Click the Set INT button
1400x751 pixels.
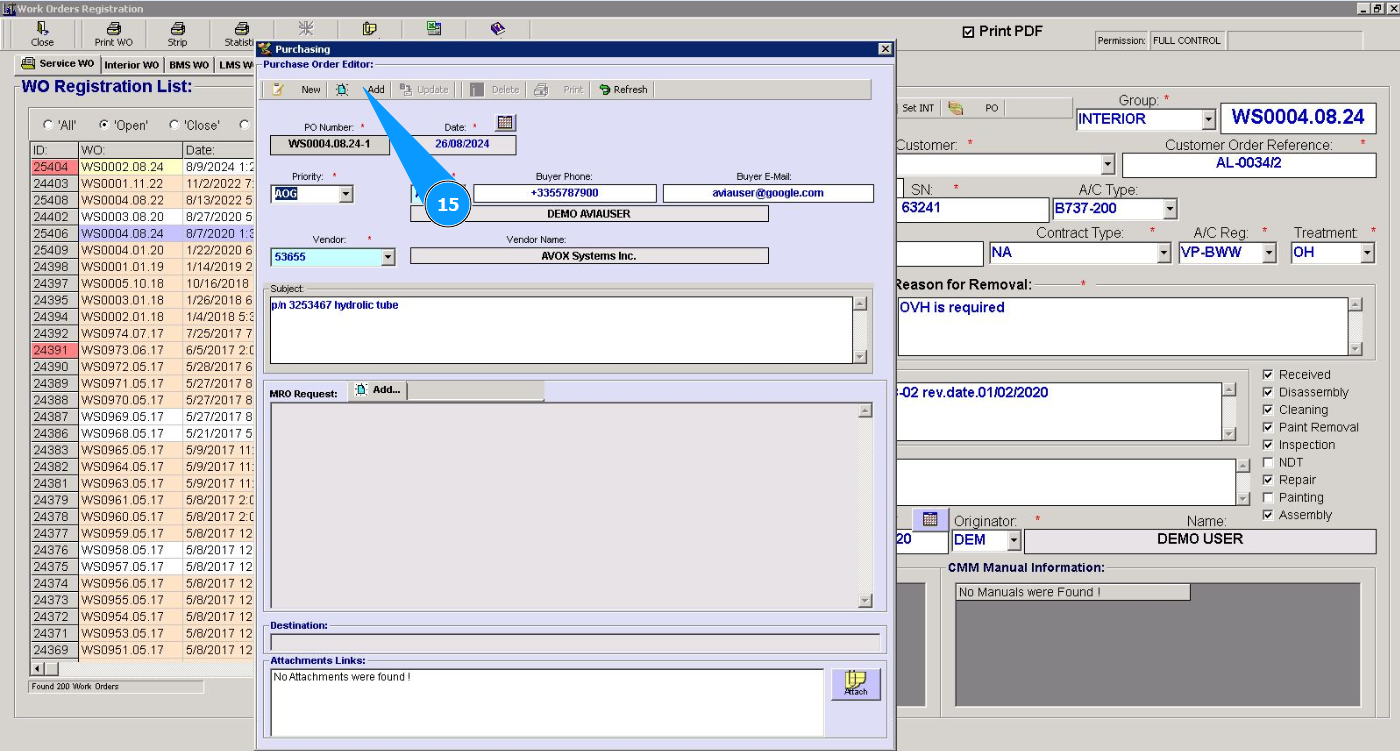point(917,108)
